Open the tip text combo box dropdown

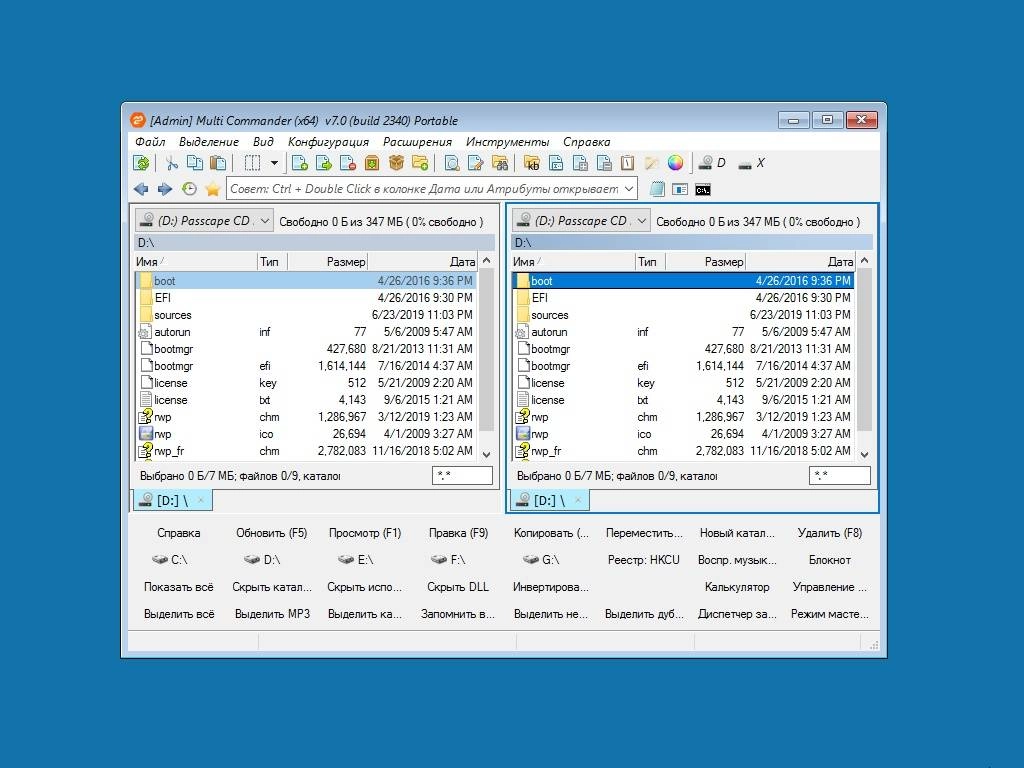point(628,189)
